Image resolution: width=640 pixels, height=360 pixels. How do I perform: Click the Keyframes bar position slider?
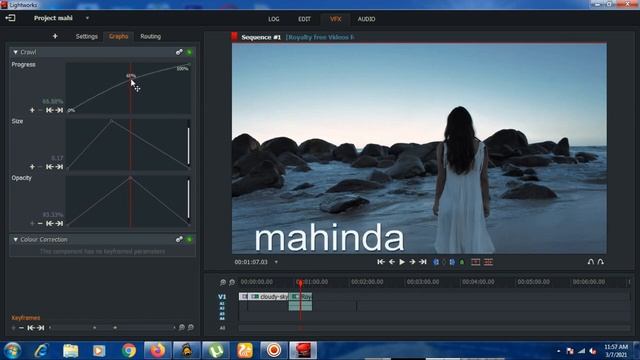coord(112,328)
